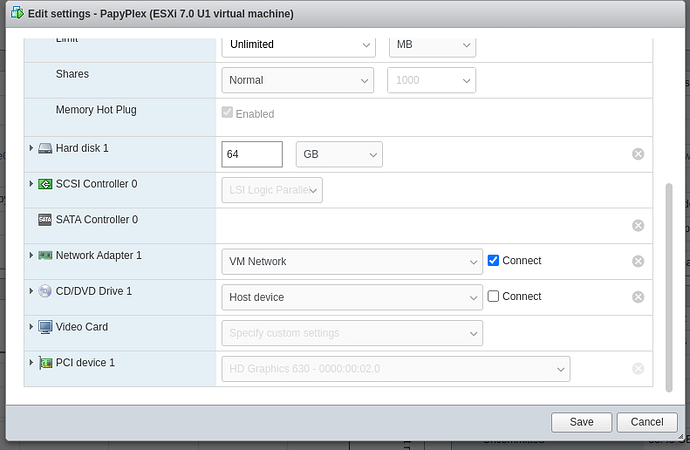Expand PCI device 1 details
The image size is (690, 450).
click(x=31, y=362)
